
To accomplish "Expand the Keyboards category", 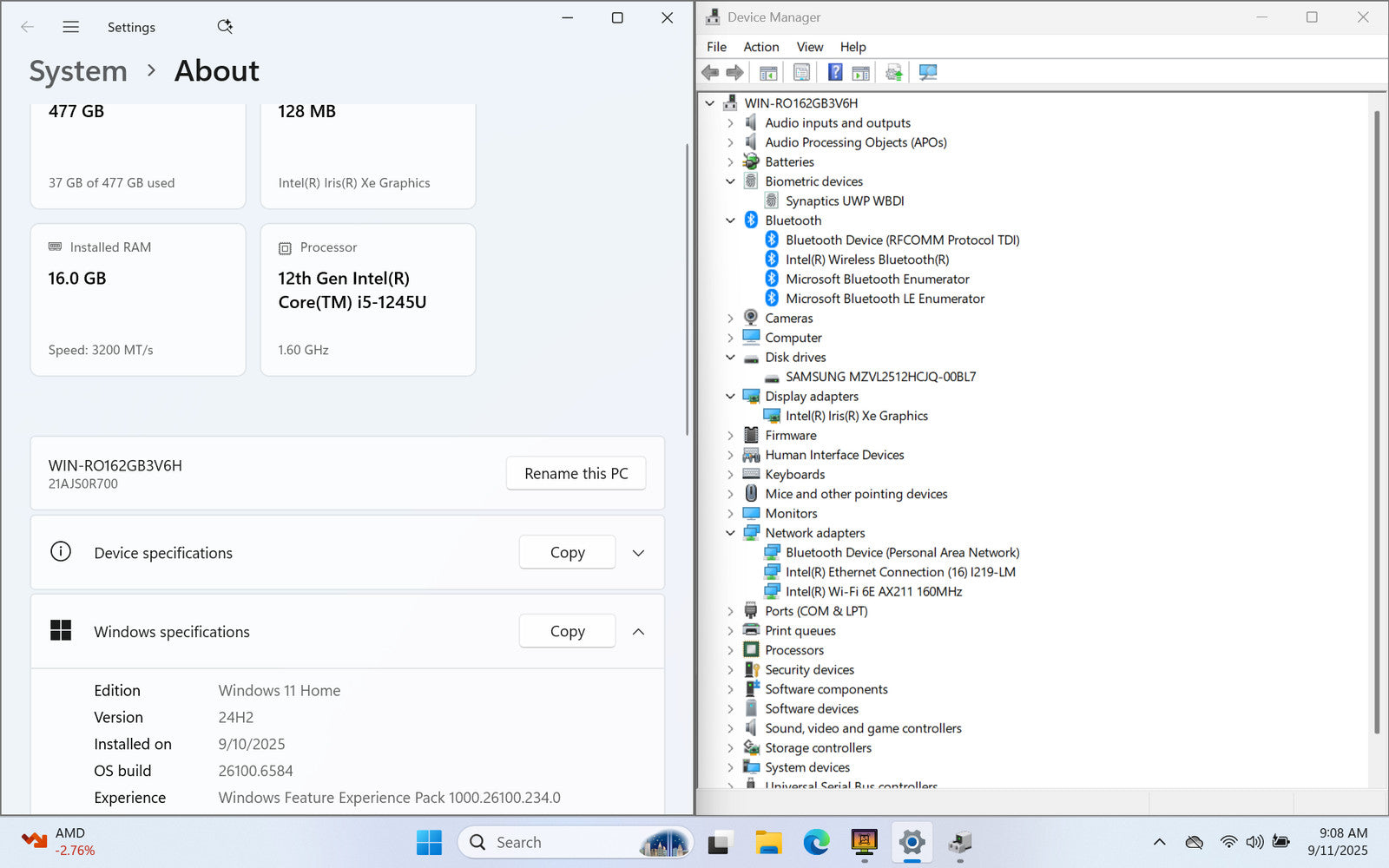I will (730, 475).
